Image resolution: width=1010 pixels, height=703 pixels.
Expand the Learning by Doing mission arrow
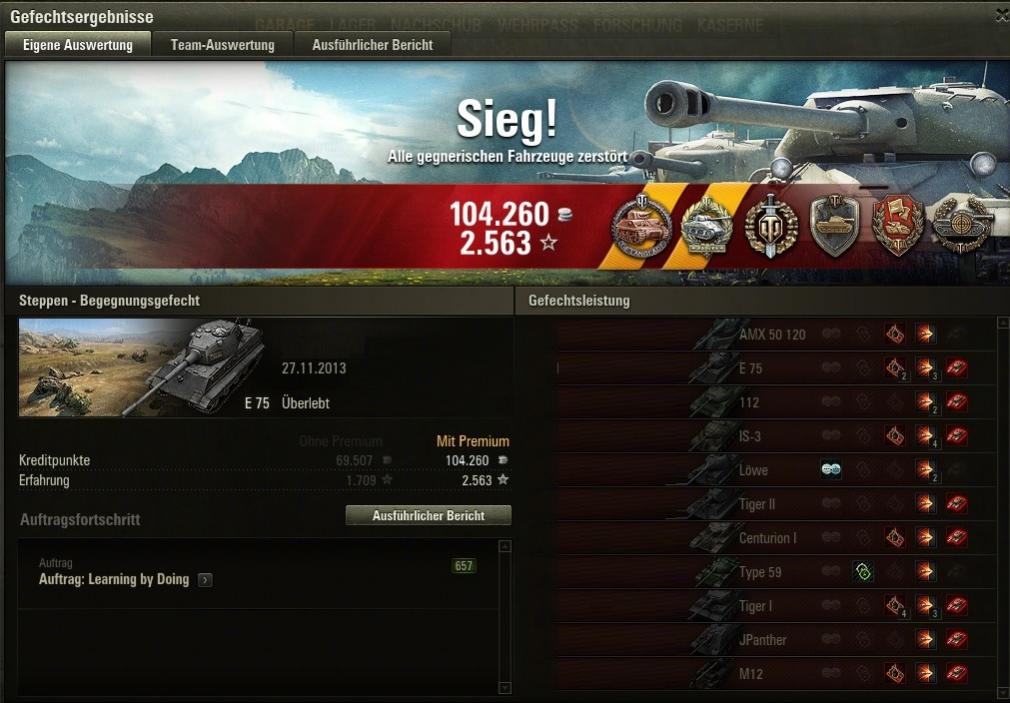click(205, 580)
